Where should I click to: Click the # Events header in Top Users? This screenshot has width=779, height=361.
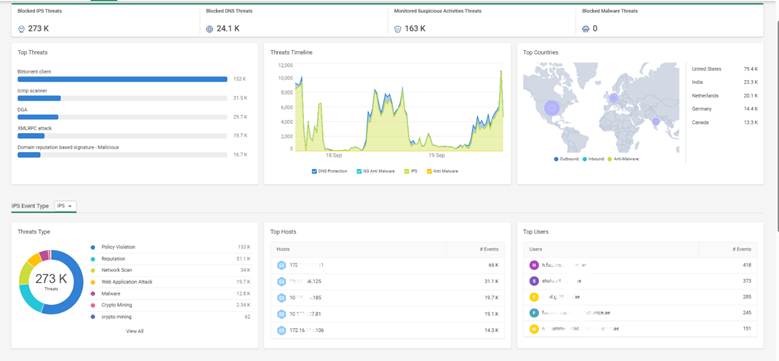[728, 249]
